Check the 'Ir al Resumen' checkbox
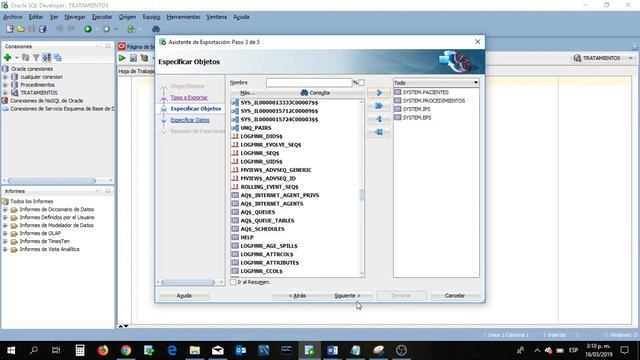The image size is (640, 360). coord(233,282)
